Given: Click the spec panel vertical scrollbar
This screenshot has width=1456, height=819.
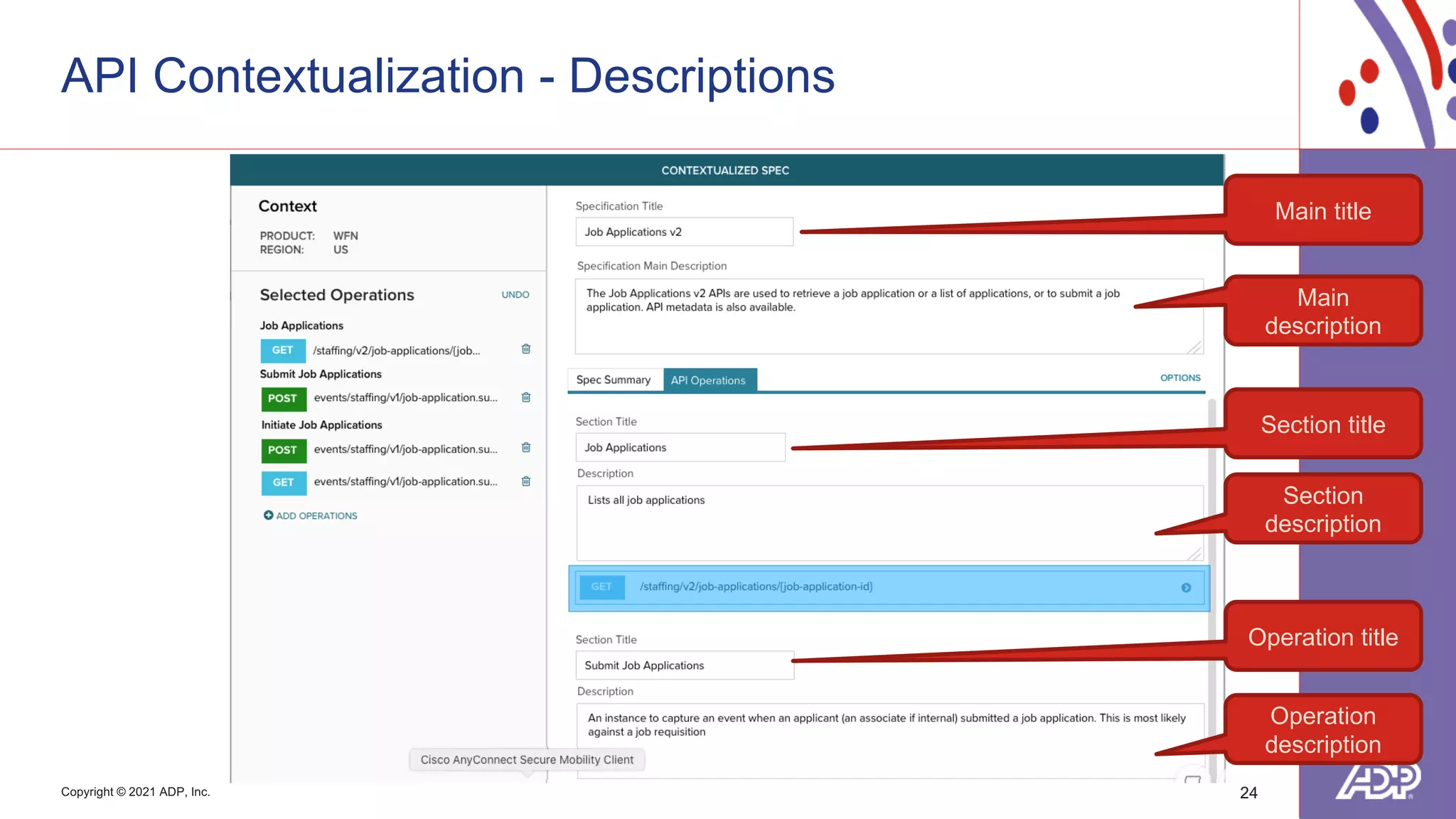Looking at the screenshot, I should 1212,590.
